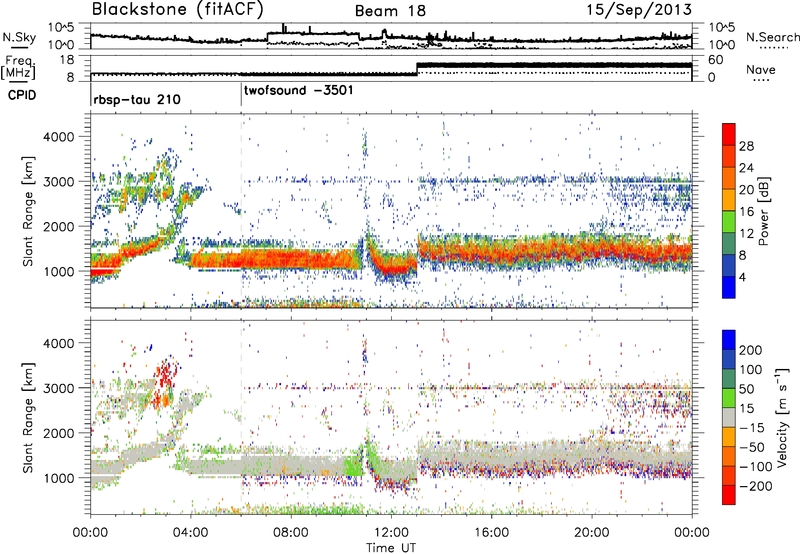Click the '28' value on the power scale
Viewport: 800px width, 554px height.
click(746, 146)
